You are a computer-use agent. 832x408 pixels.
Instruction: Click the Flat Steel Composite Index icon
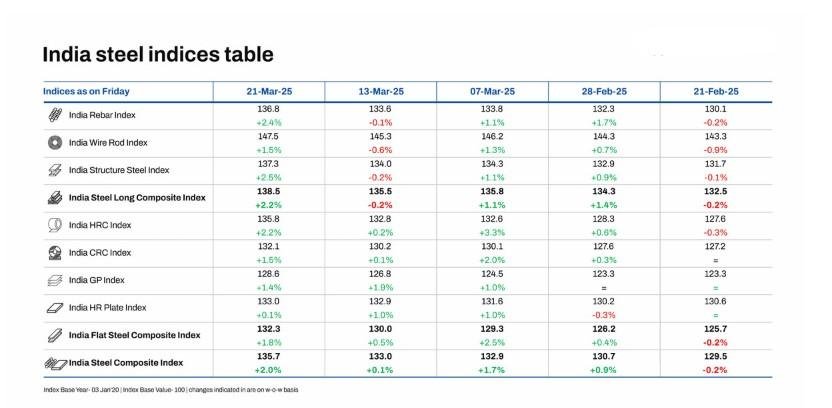pyautogui.click(x=56, y=335)
